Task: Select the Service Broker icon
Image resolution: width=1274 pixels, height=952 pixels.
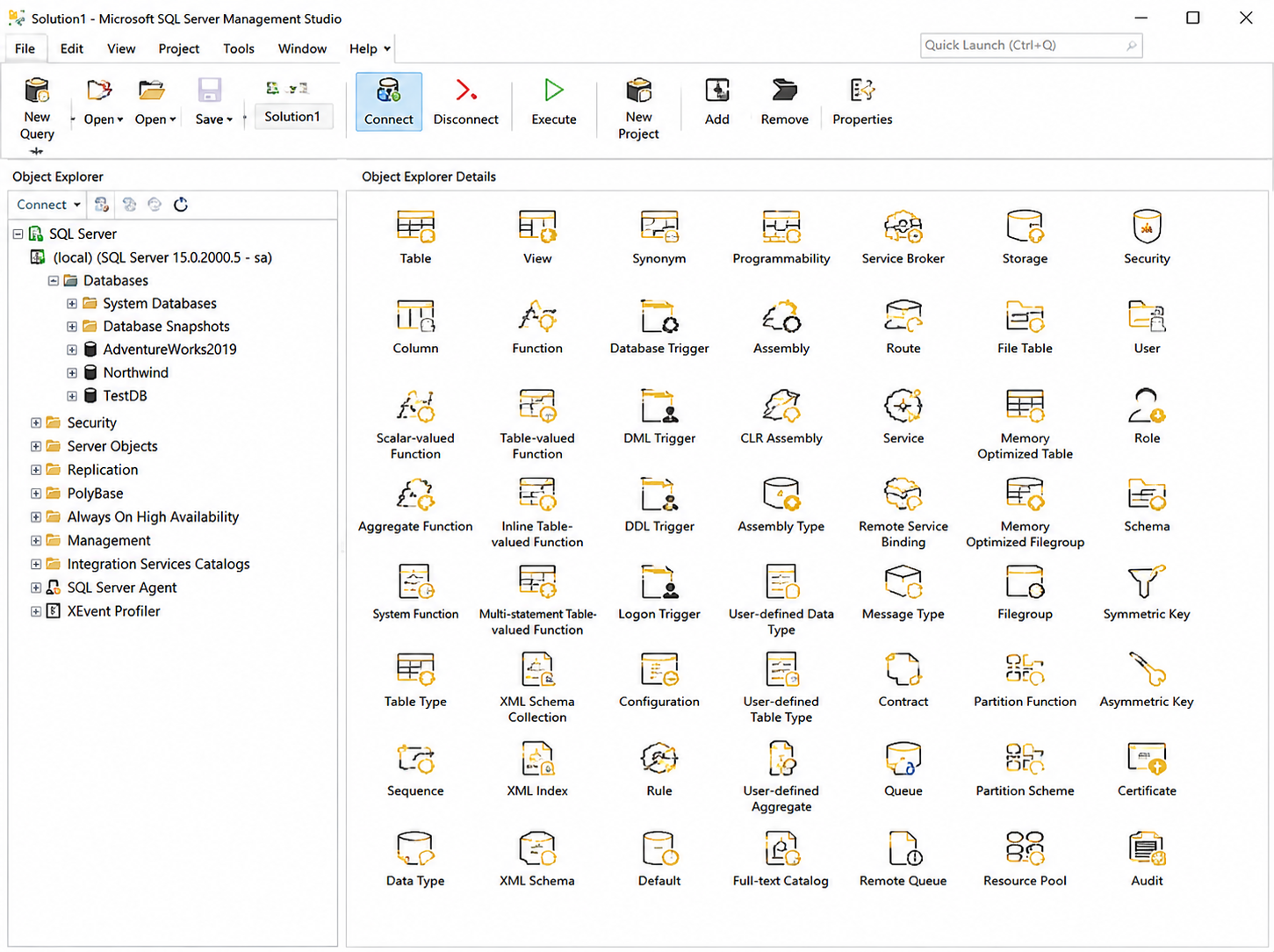Action: [903, 227]
